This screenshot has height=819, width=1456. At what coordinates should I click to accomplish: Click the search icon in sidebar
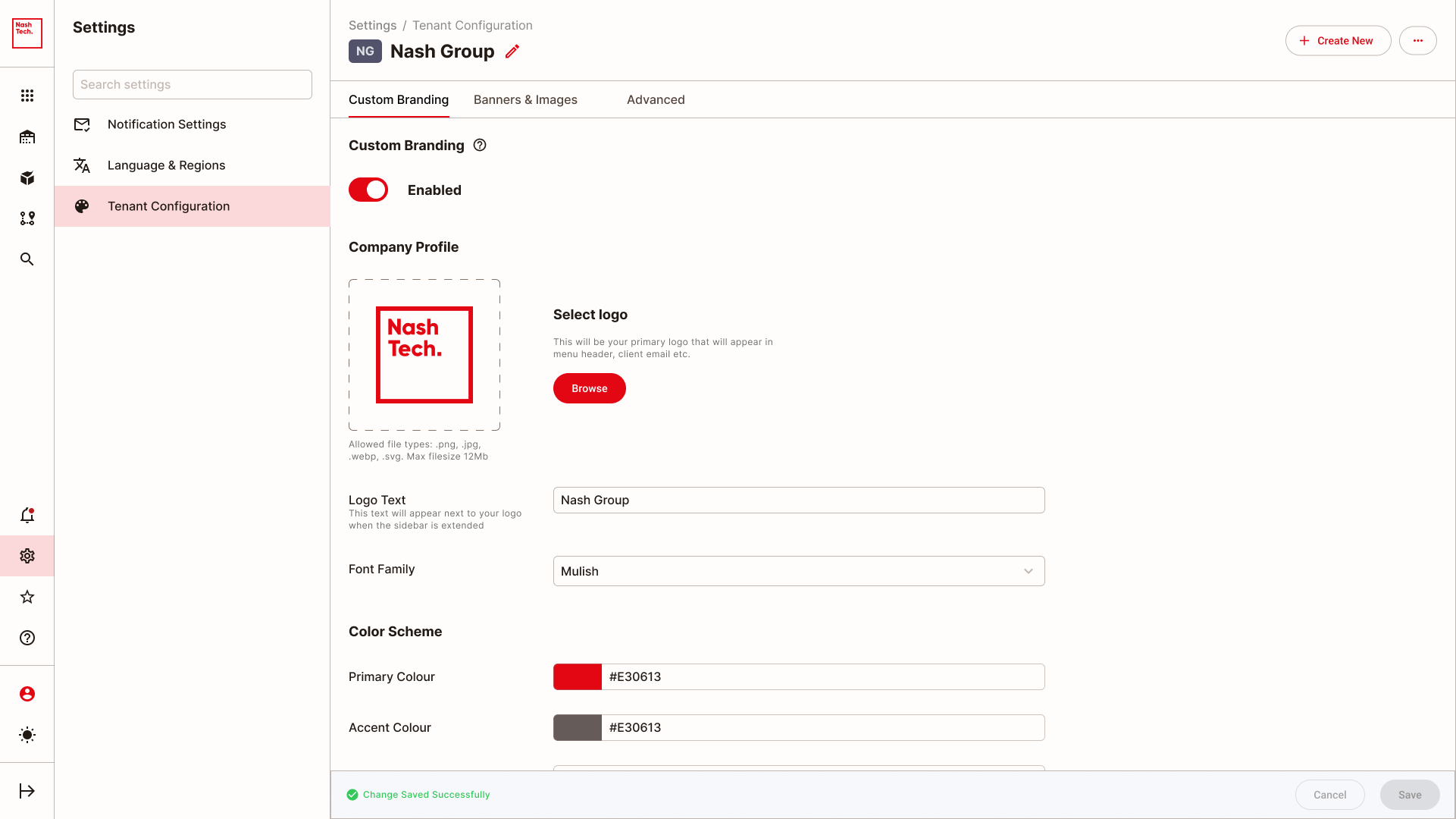click(x=27, y=259)
